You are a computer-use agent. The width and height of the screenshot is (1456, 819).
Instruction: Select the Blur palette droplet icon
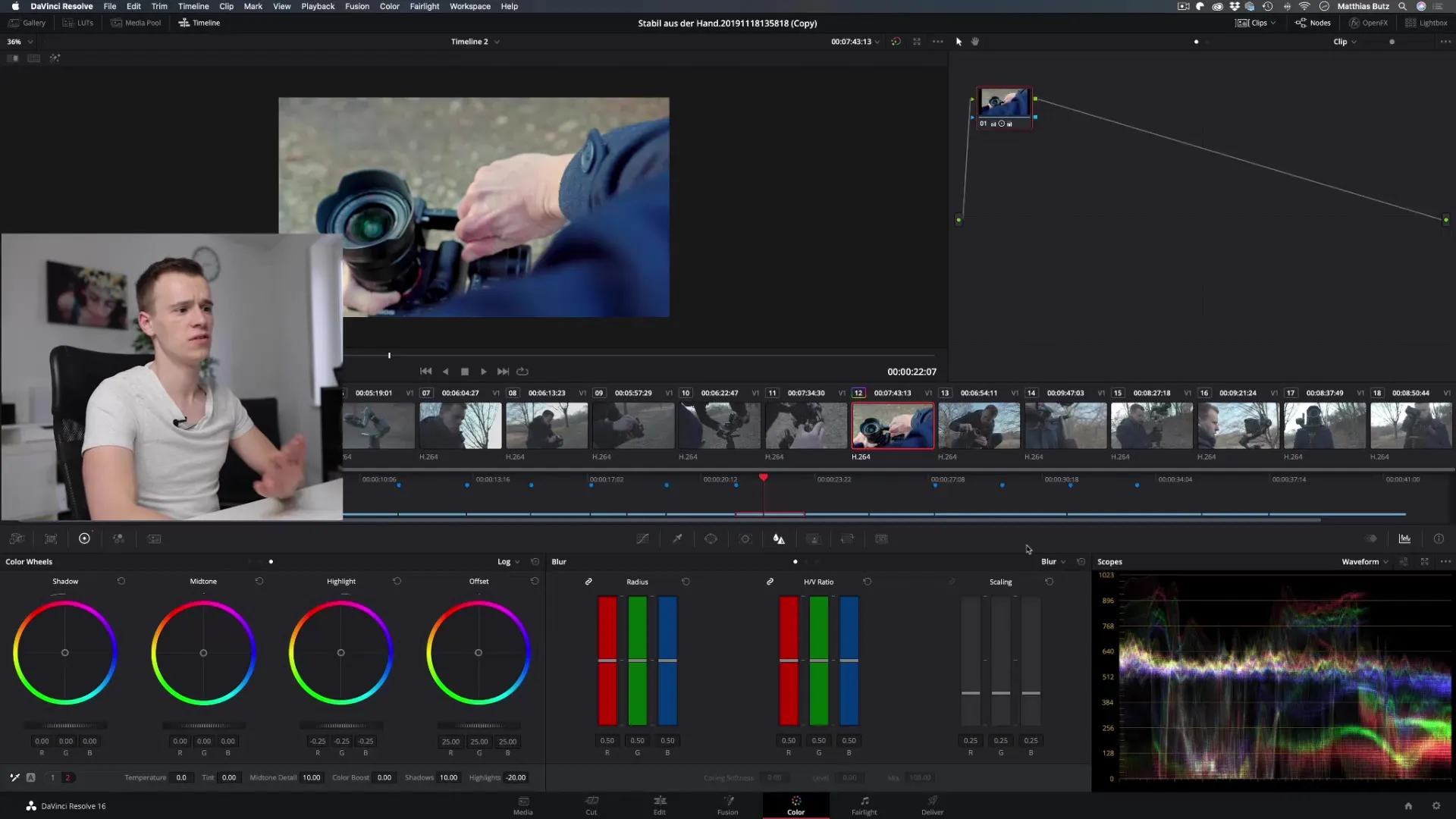tap(779, 538)
